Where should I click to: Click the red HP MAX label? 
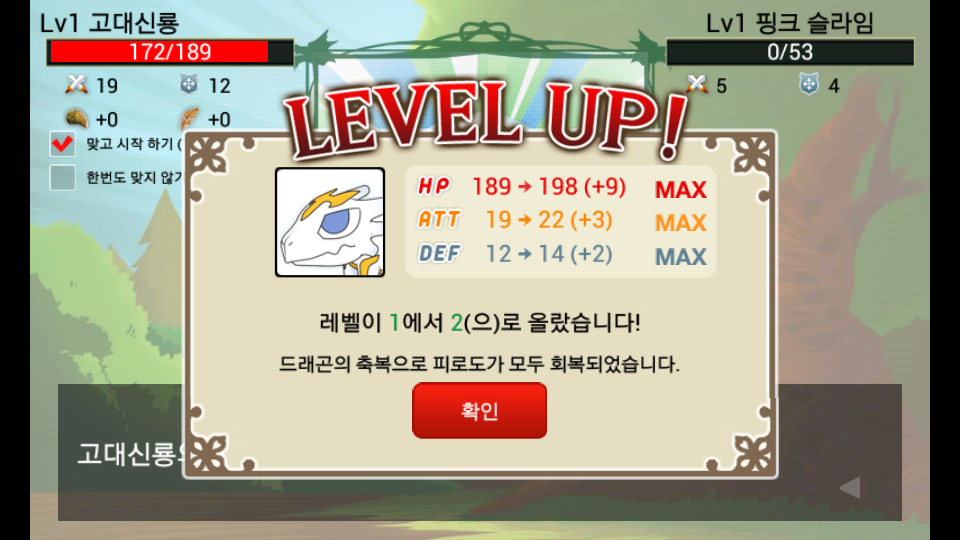click(x=680, y=190)
